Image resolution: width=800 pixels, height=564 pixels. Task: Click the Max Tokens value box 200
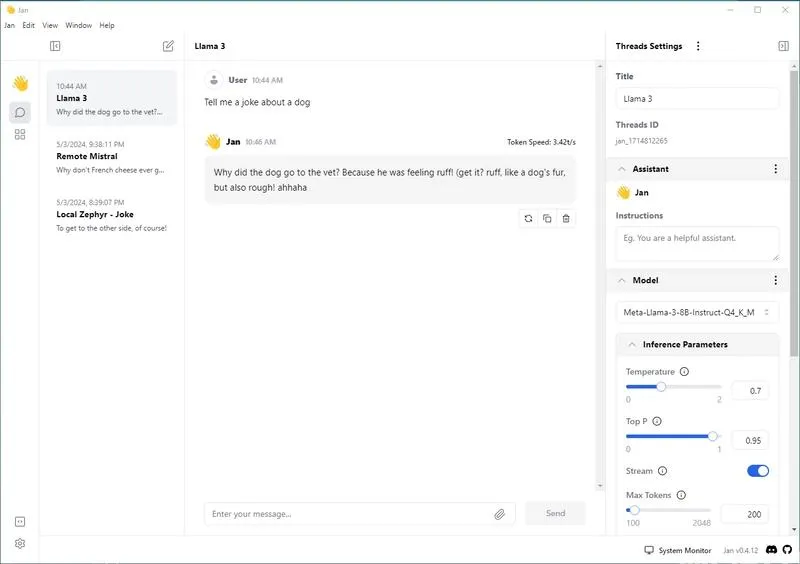pyautogui.click(x=745, y=514)
